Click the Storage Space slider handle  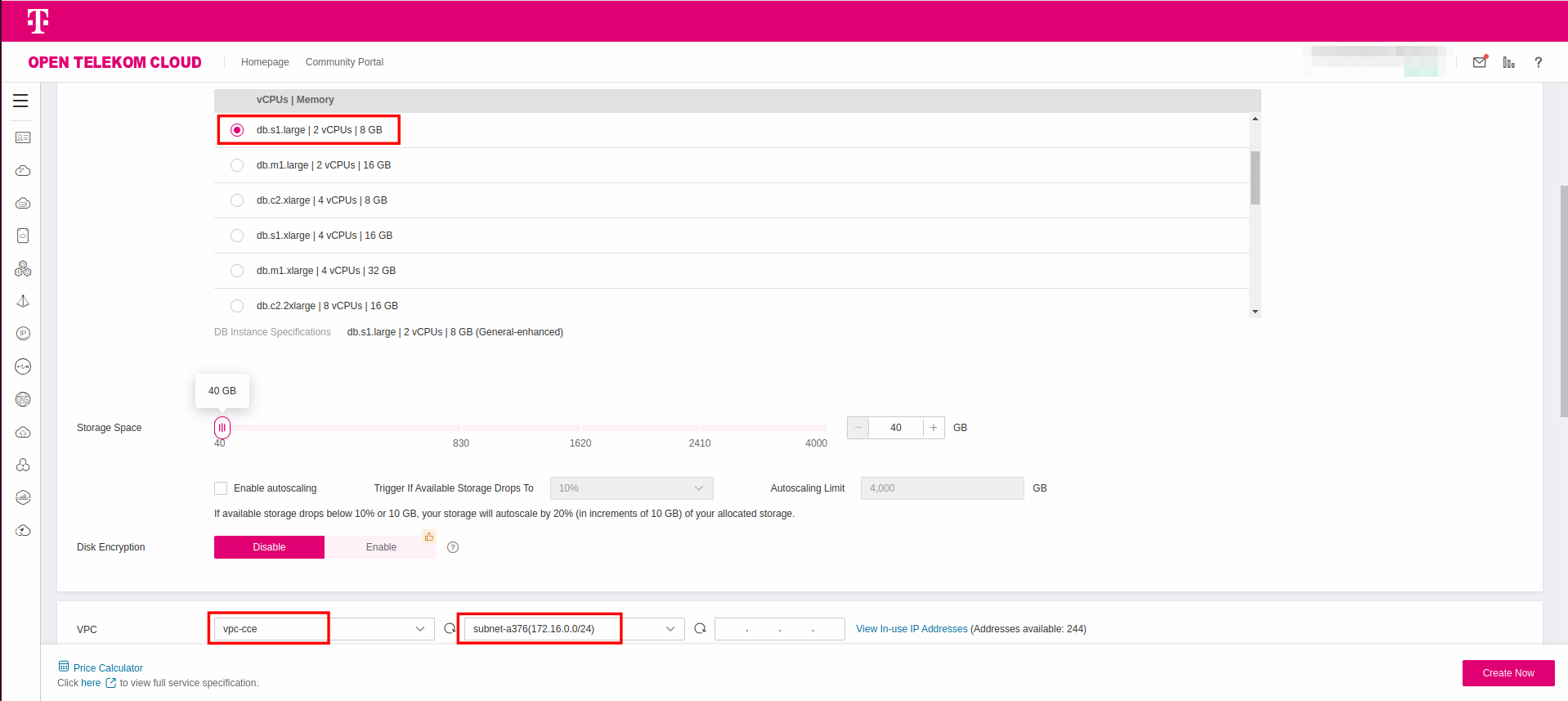(x=222, y=428)
